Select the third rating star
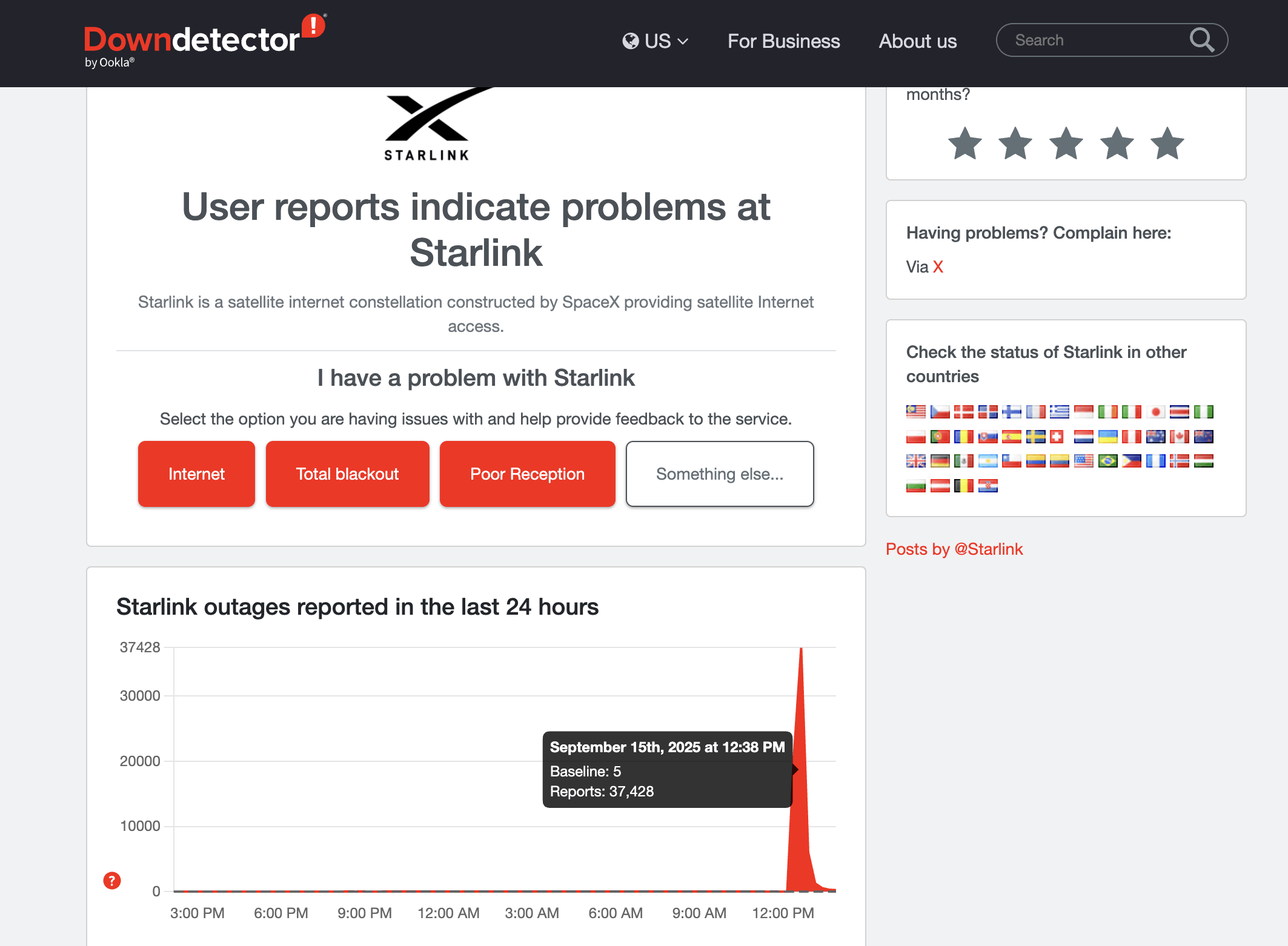1288x946 pixels. 1066,144
